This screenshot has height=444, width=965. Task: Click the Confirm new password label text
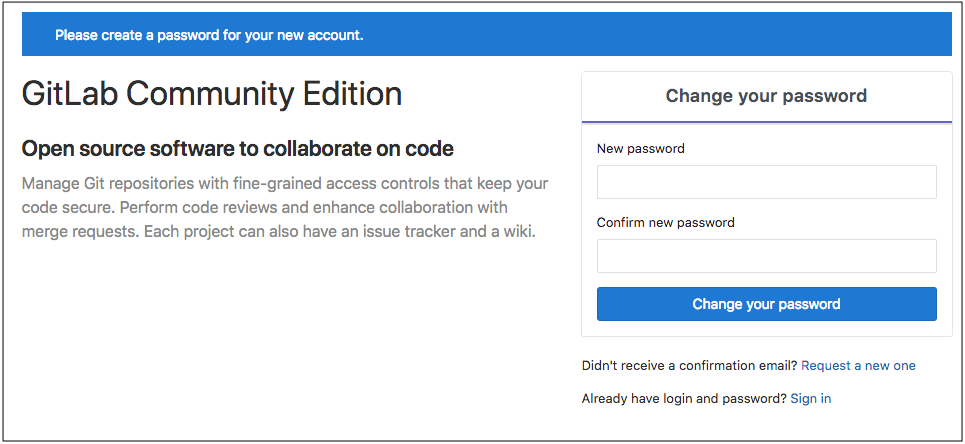tap(666, 222)
